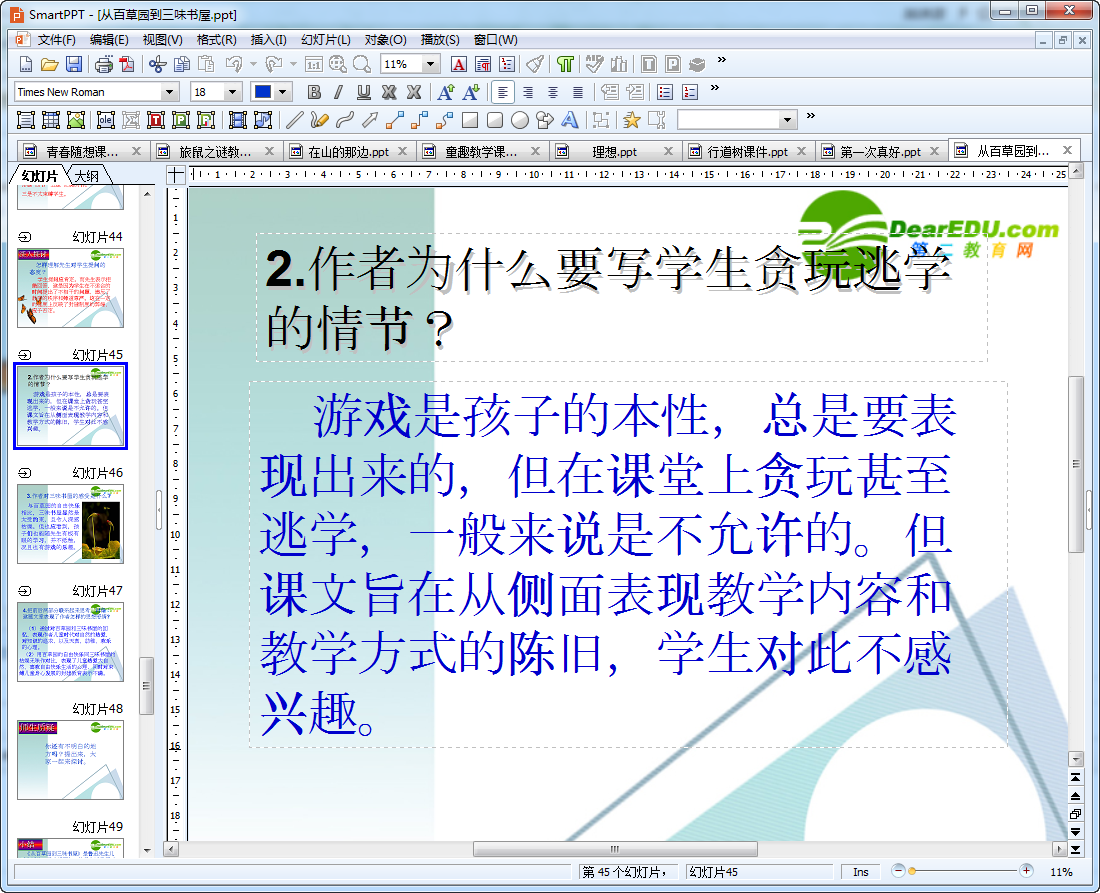Copy selection with the copy icon
Screen dimensions: 1100x893
182,65
